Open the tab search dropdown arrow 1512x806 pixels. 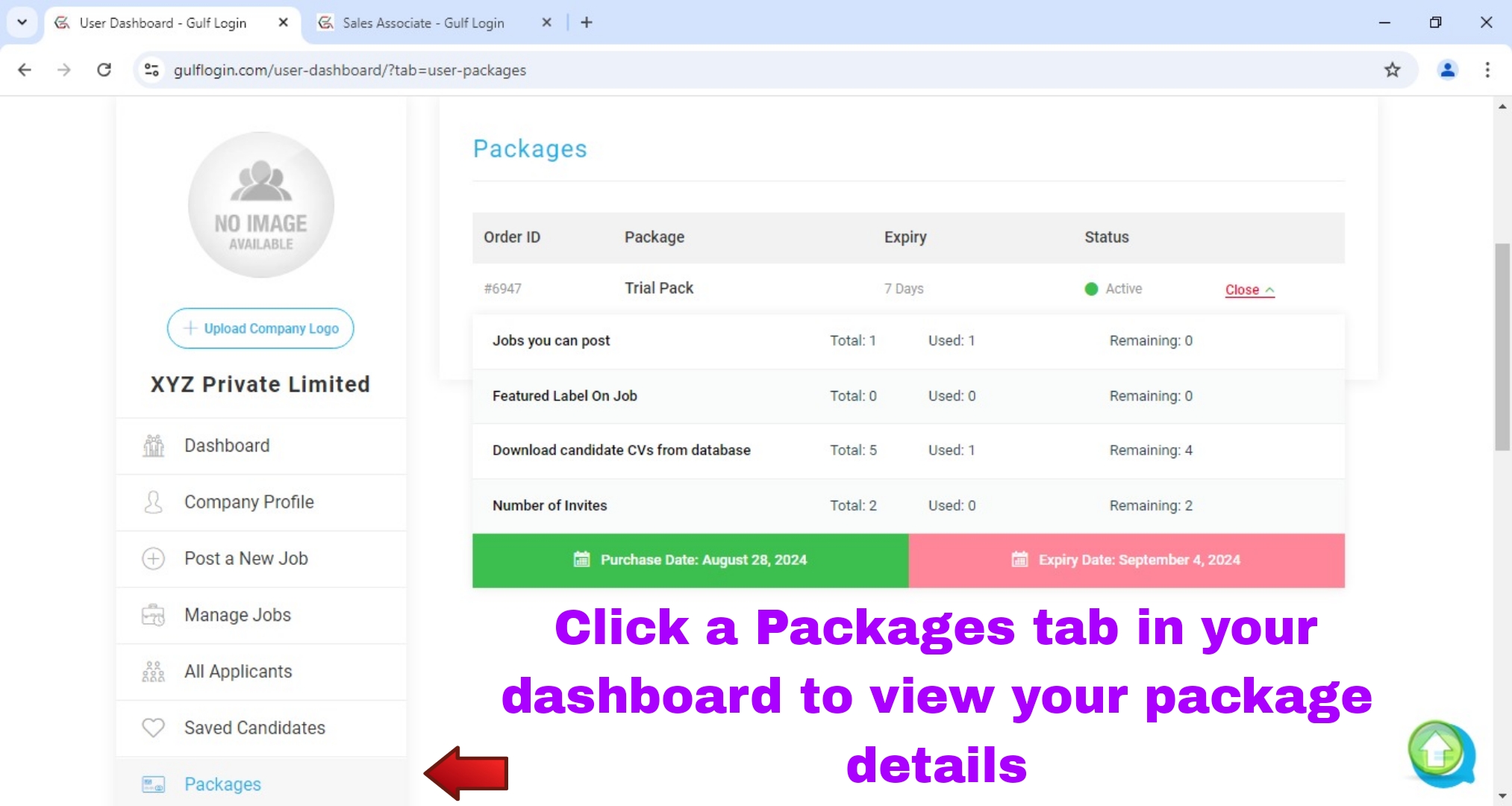pos(22,22)
